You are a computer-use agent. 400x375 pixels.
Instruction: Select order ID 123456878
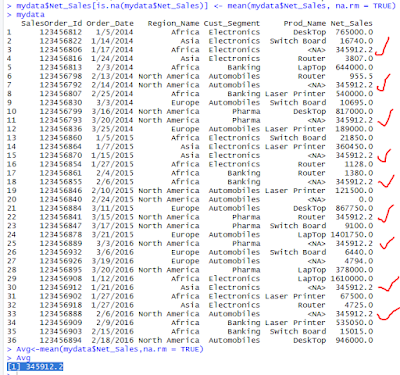pos(61,235)
